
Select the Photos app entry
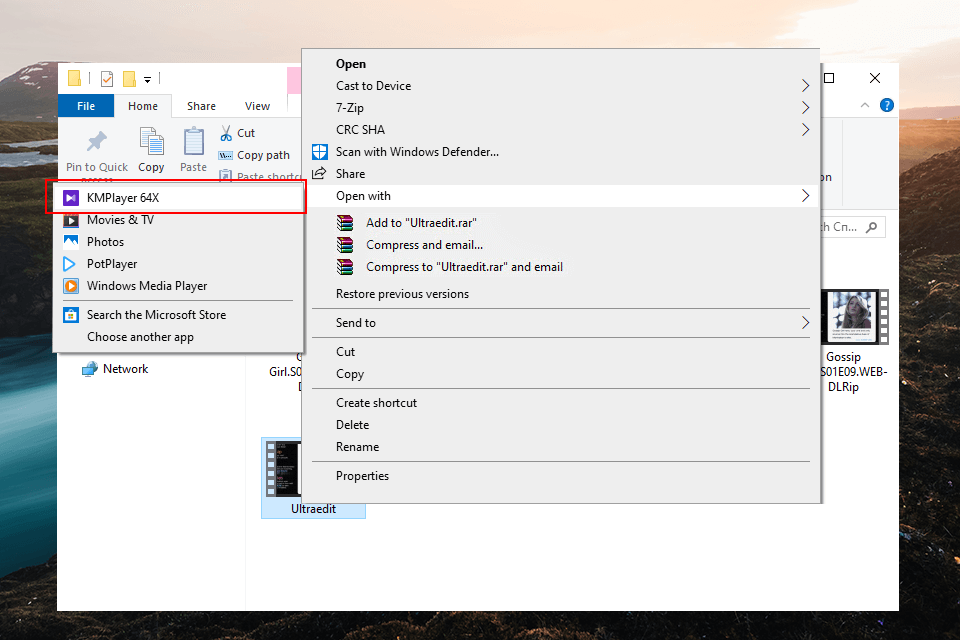click(x=105, y=242)
